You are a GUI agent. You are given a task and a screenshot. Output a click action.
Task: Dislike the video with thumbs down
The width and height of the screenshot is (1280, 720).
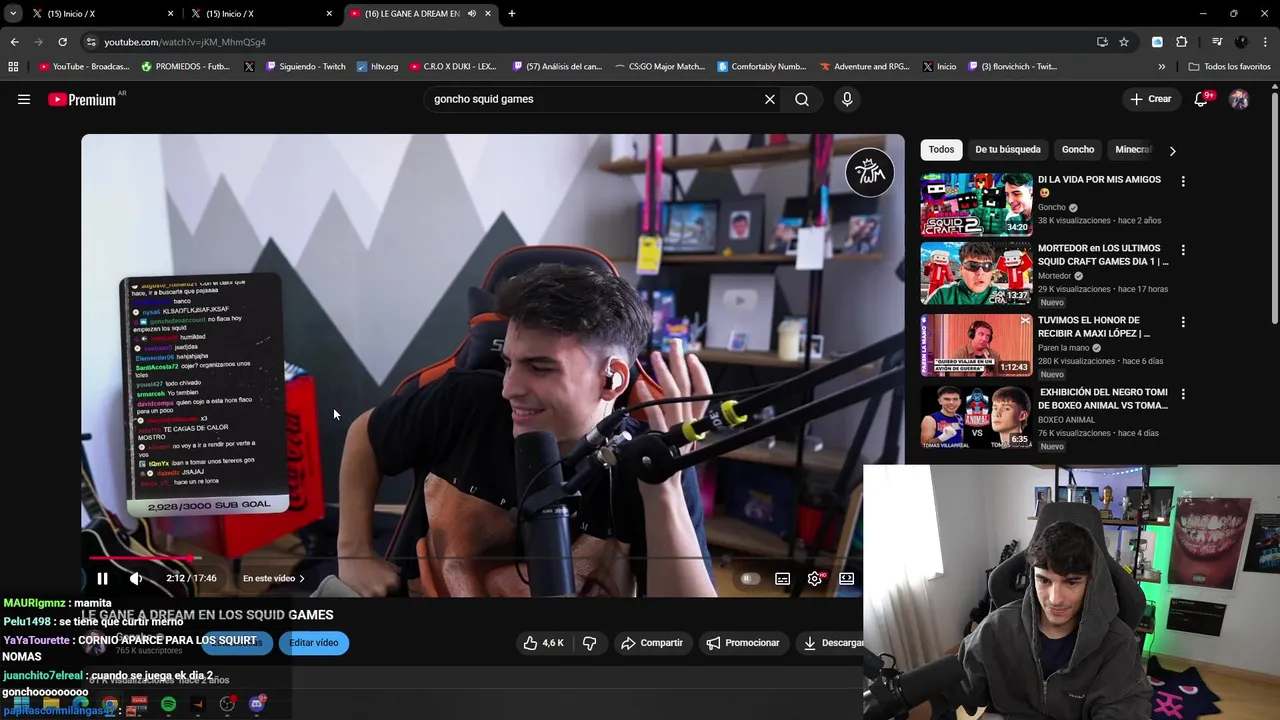pos(590,643)
